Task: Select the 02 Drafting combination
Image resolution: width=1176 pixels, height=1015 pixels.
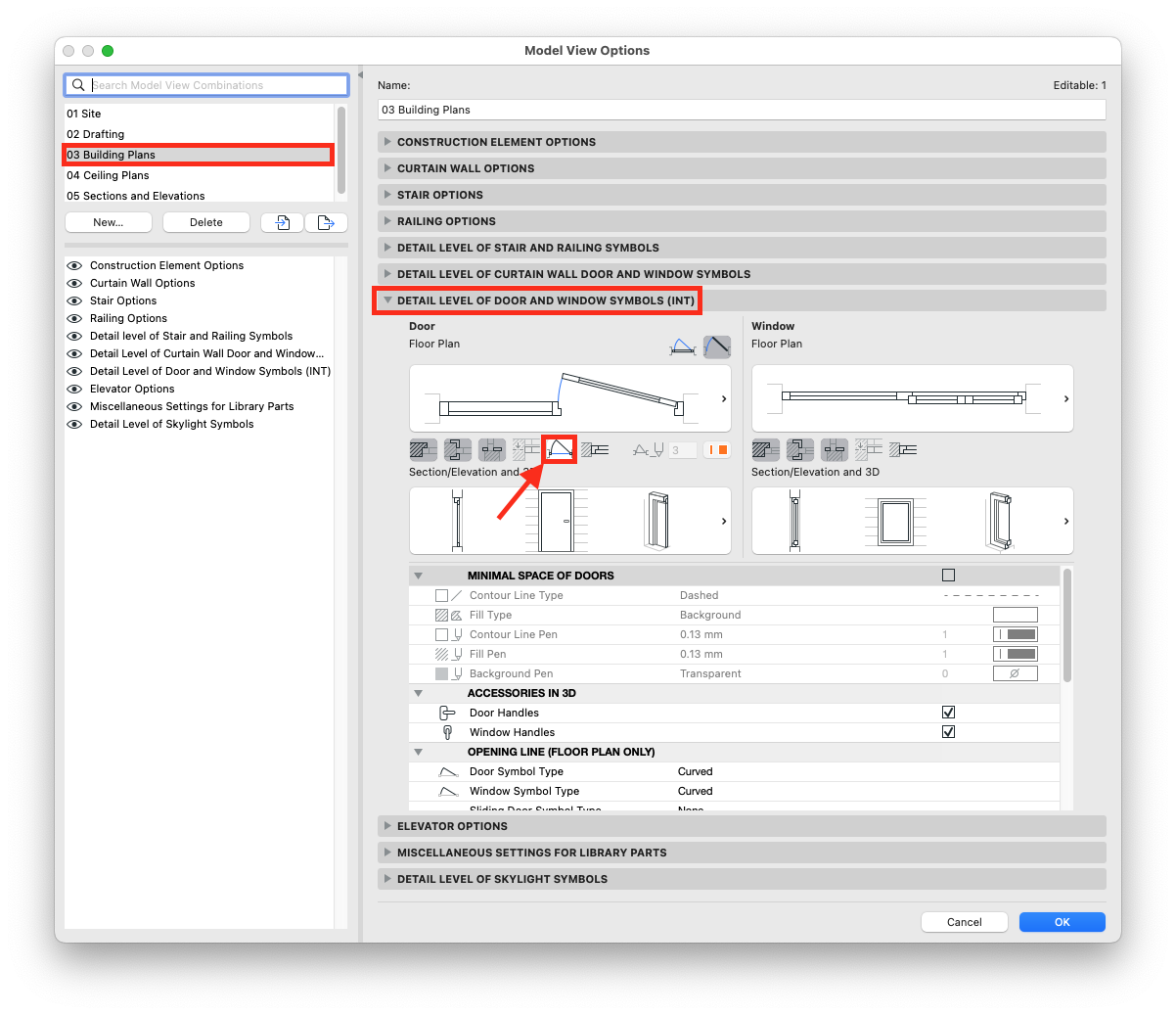Action: [200, 134]
